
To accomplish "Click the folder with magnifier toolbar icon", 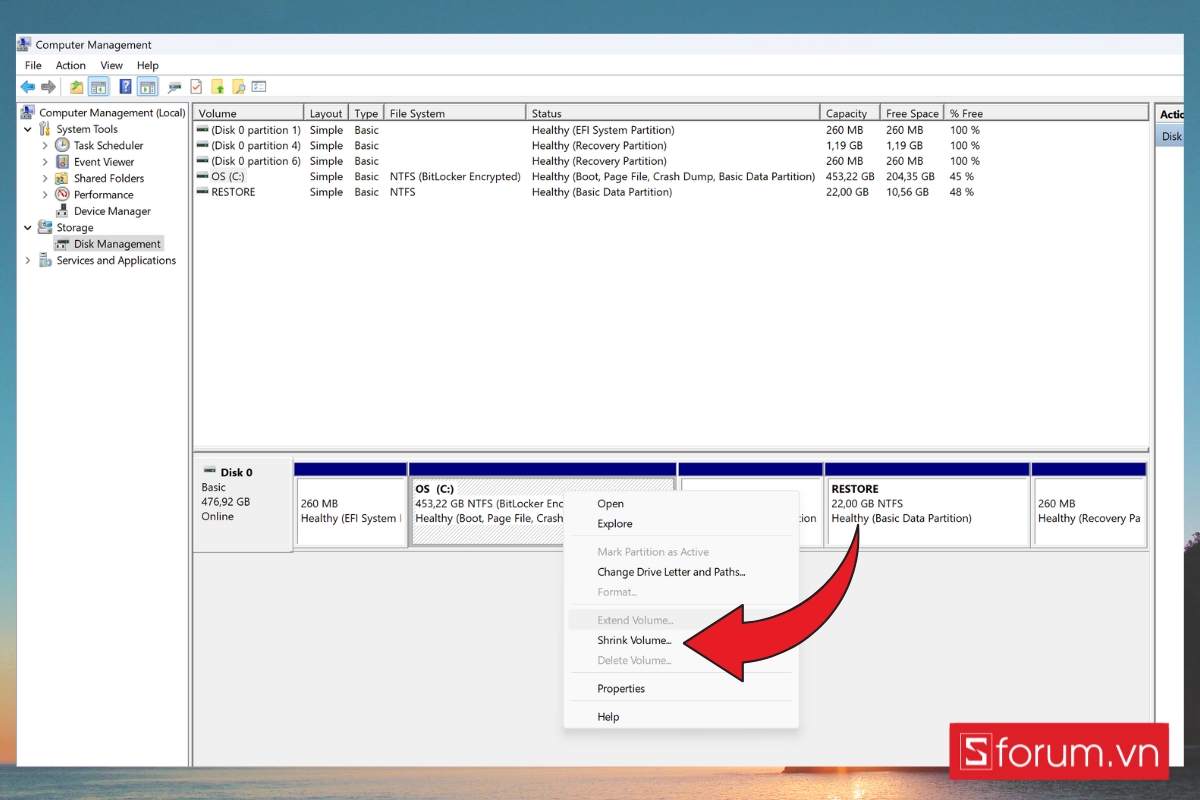I will 238,87.
